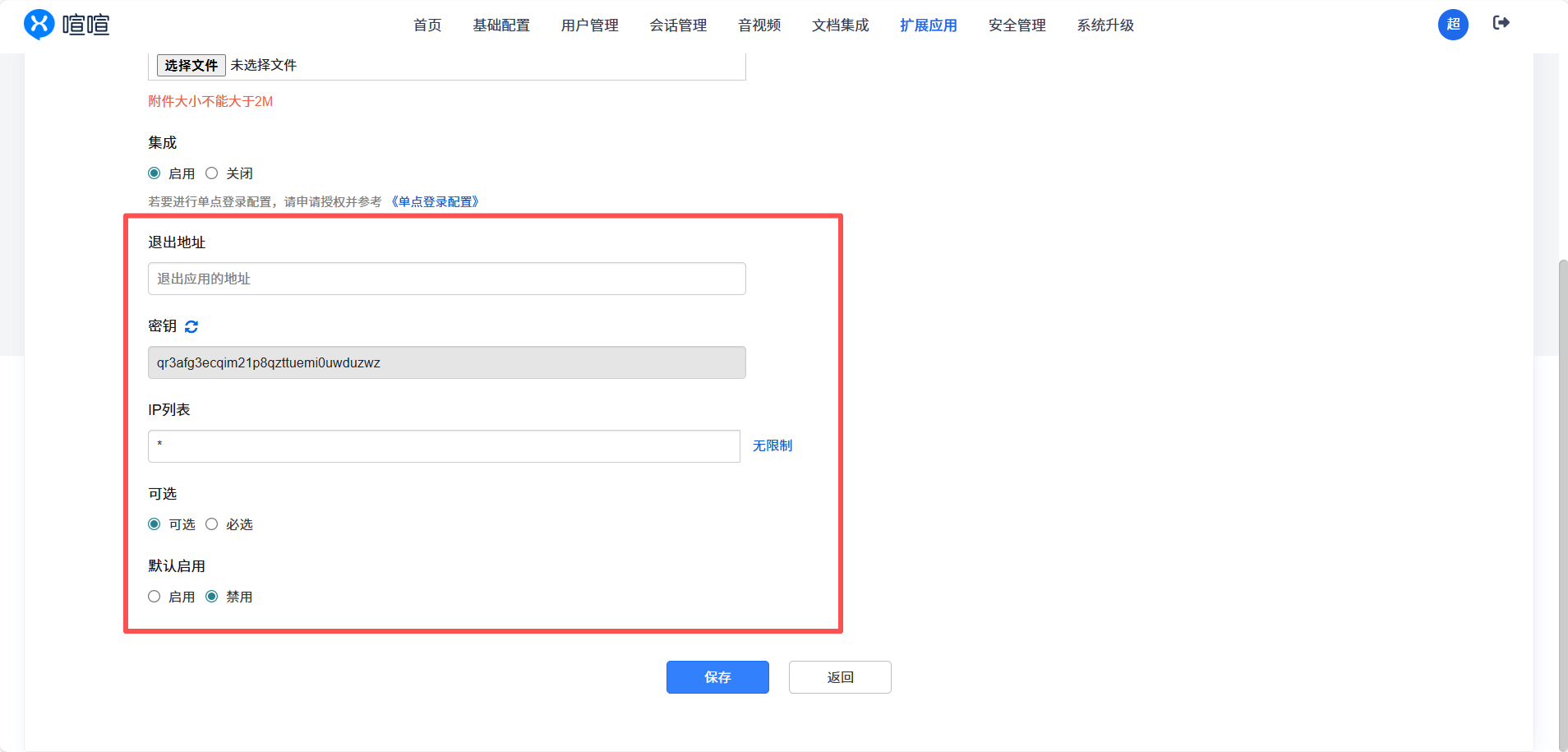The height and width of the screenshot is (752, 1568).
Task: Regenerate the secret key with refresh icon
Action: 191,326
